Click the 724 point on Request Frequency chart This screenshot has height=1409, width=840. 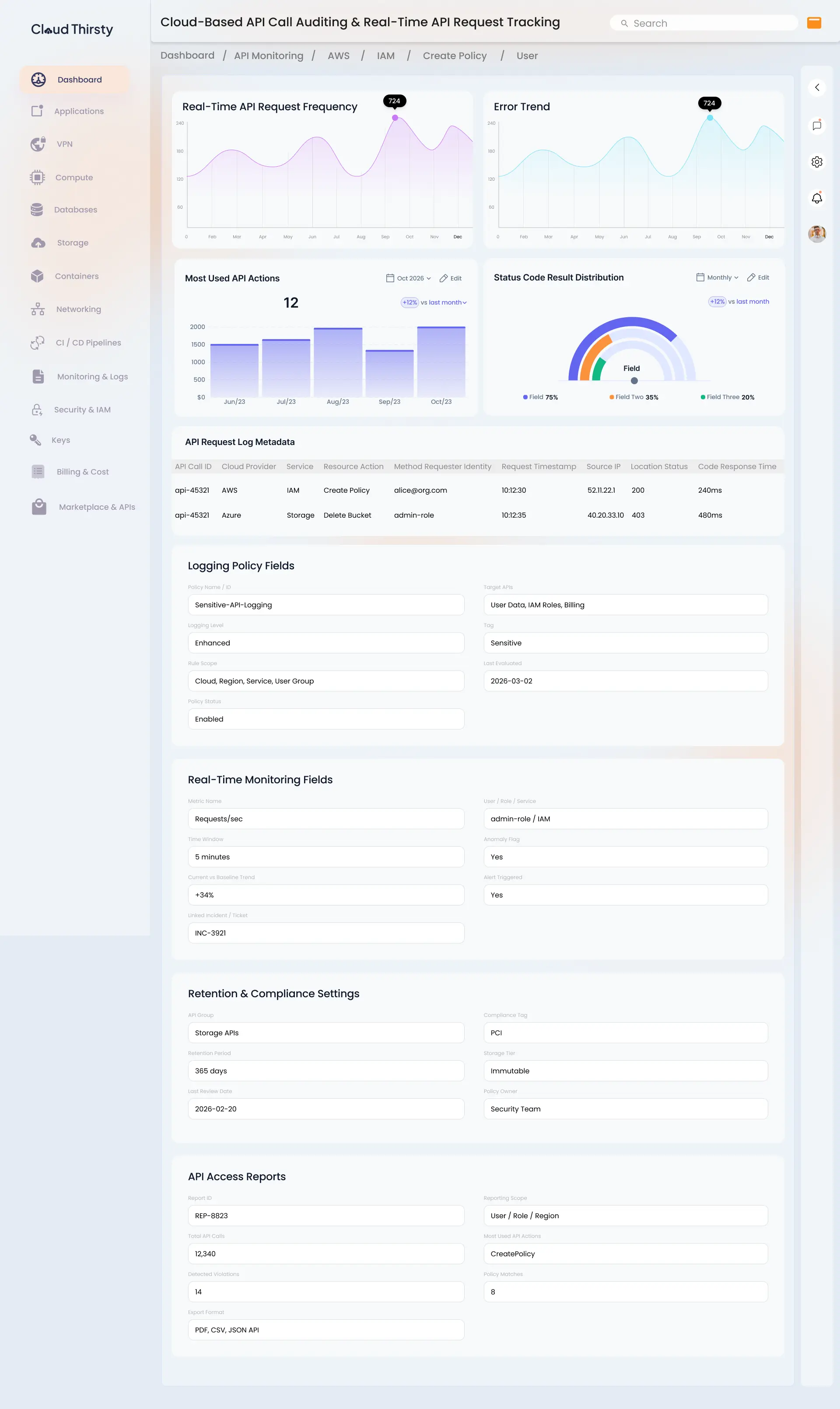[x=395, y=118]
